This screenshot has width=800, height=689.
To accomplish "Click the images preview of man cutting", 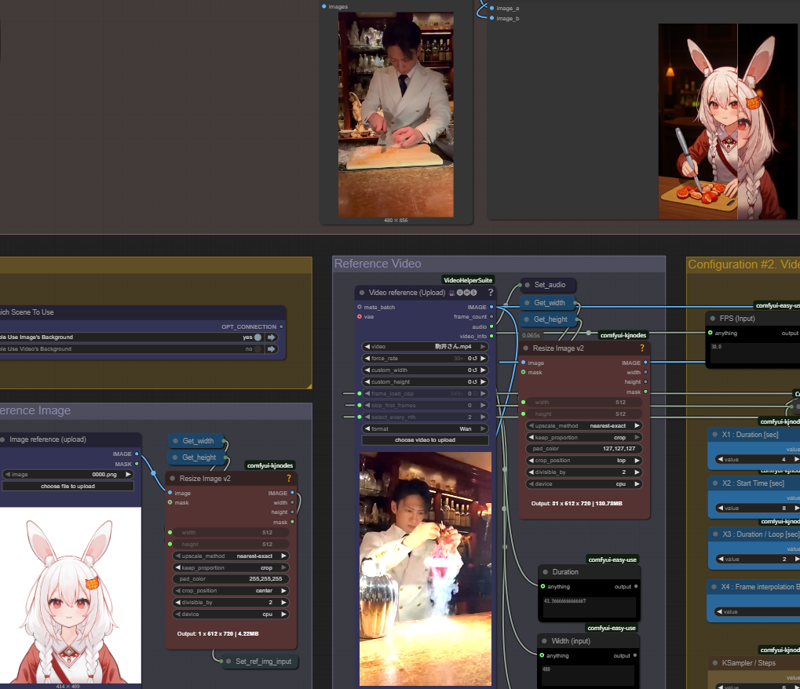I will click(x=396, y=115).
